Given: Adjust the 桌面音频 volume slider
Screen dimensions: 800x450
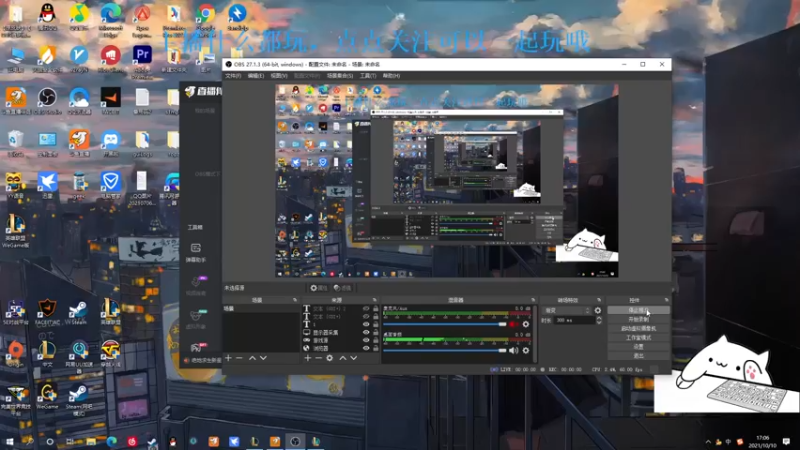Looking at the screenshot, I should click(x=444, y=351).
